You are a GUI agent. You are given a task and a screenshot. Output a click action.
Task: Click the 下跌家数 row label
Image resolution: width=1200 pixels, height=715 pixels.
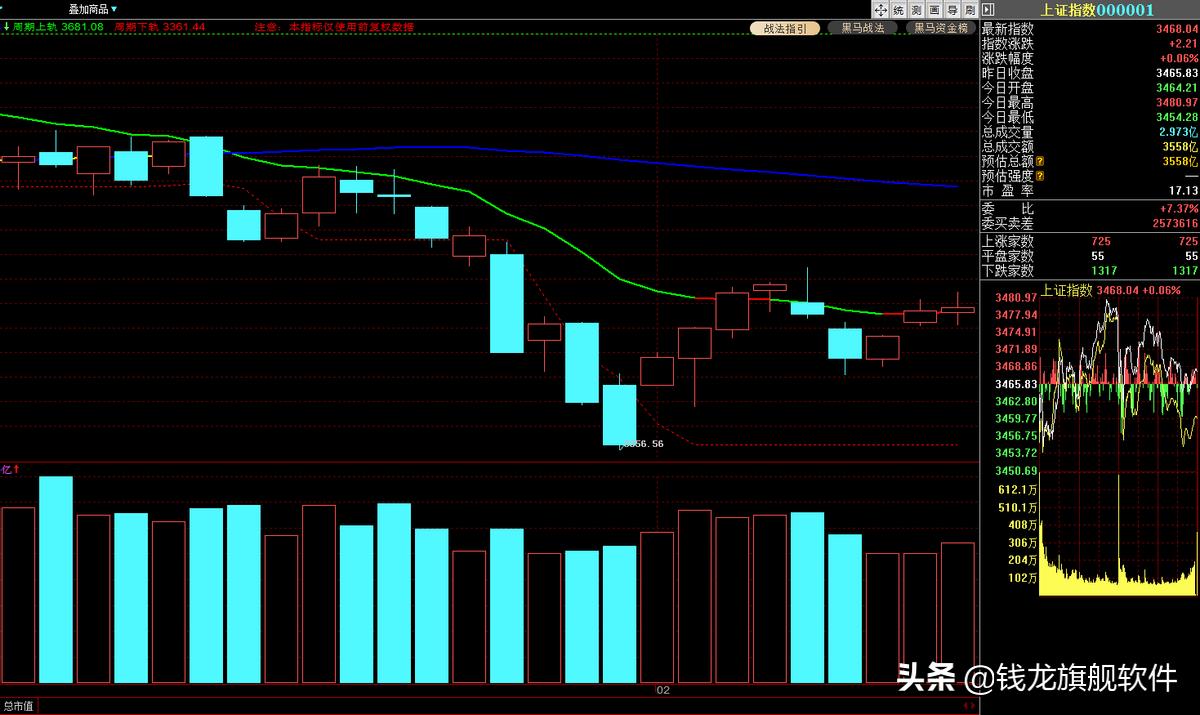[x=1007, y=271]
